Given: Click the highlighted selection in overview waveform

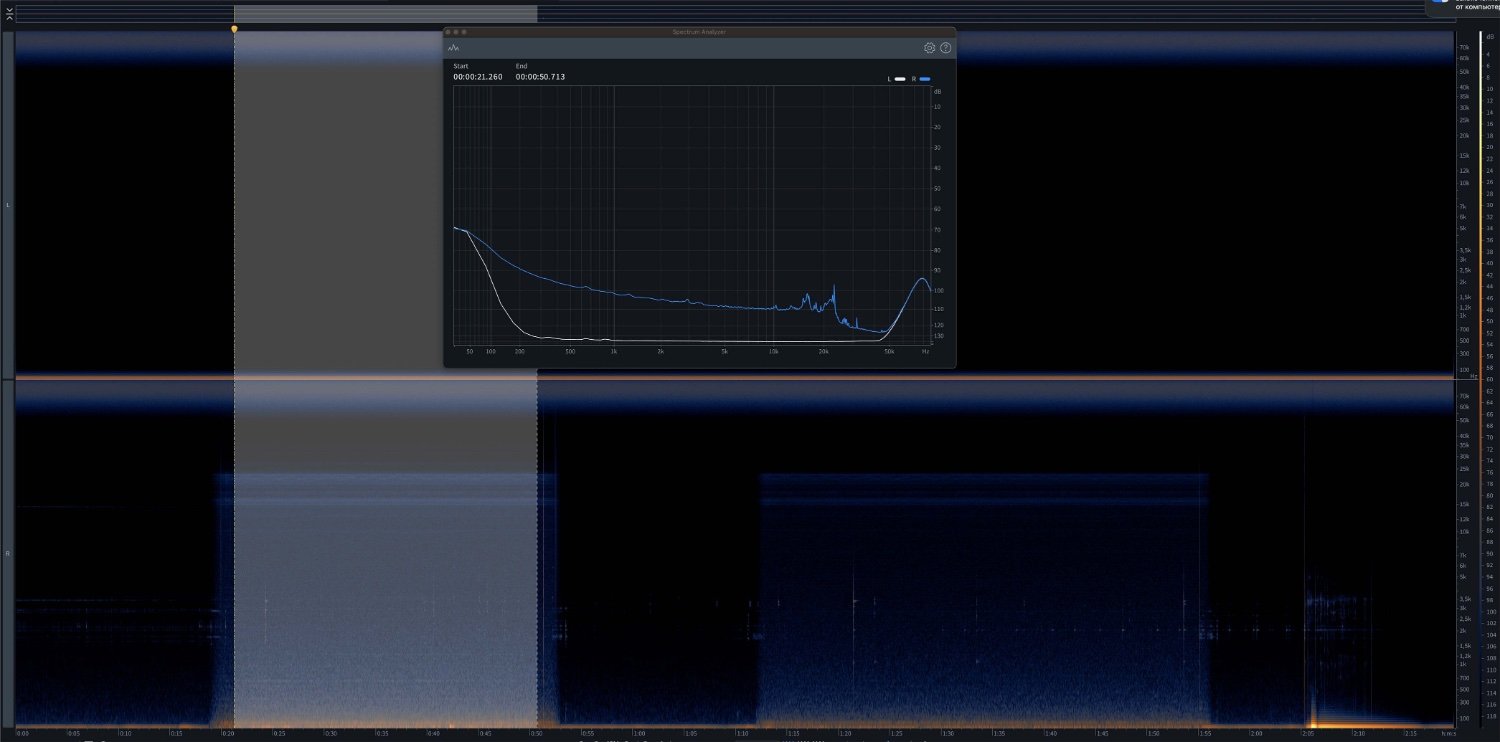Looking at the screenshot, I should pos(385,14).
